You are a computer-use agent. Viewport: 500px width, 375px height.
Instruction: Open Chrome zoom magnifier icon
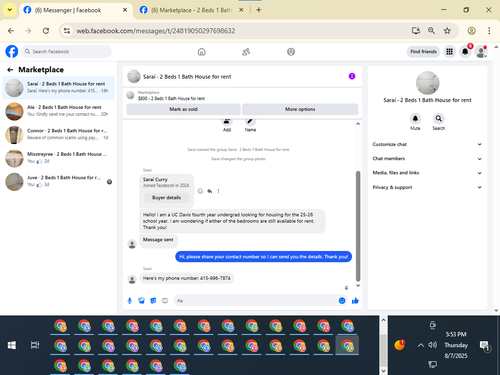pos(431,31)
